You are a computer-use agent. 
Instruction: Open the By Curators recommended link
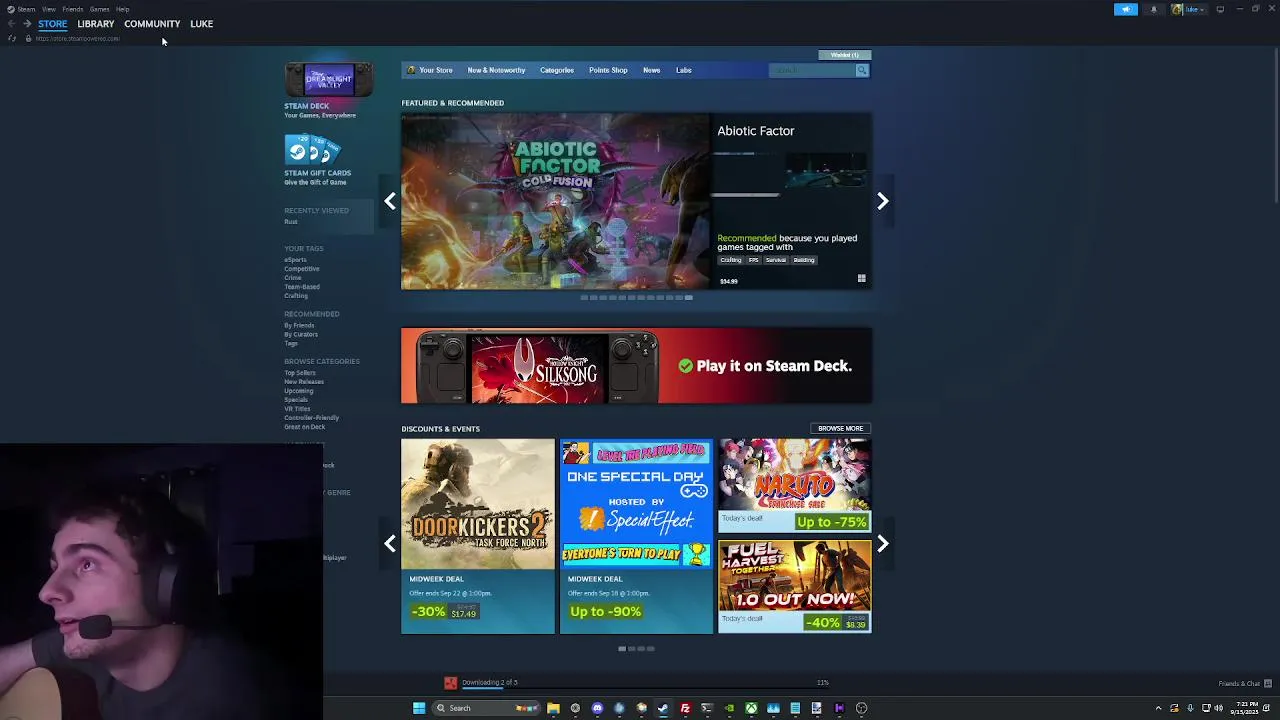pyautogui.click(x=301, y=335)
